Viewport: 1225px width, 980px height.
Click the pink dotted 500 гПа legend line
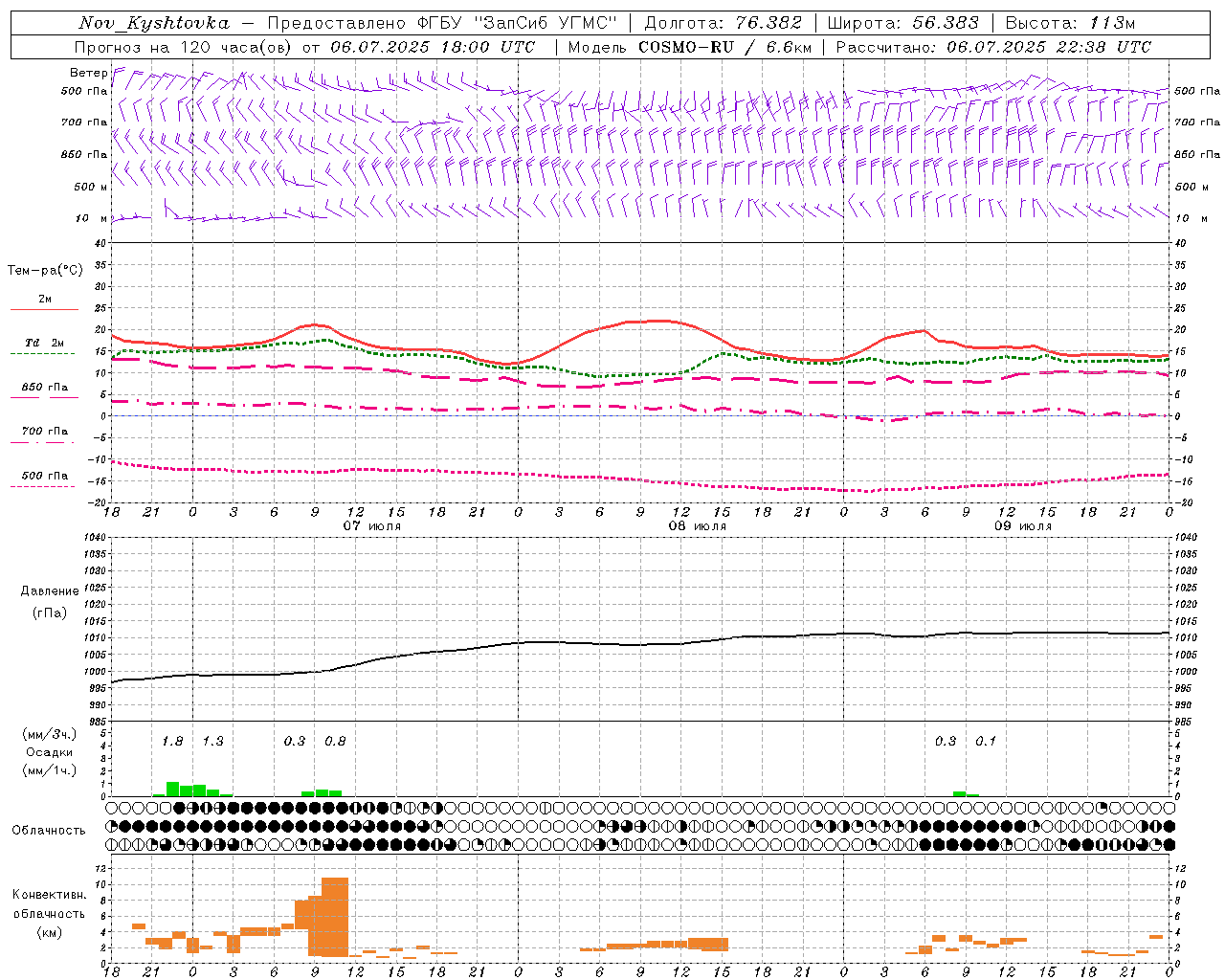click(x=43, y=487)
